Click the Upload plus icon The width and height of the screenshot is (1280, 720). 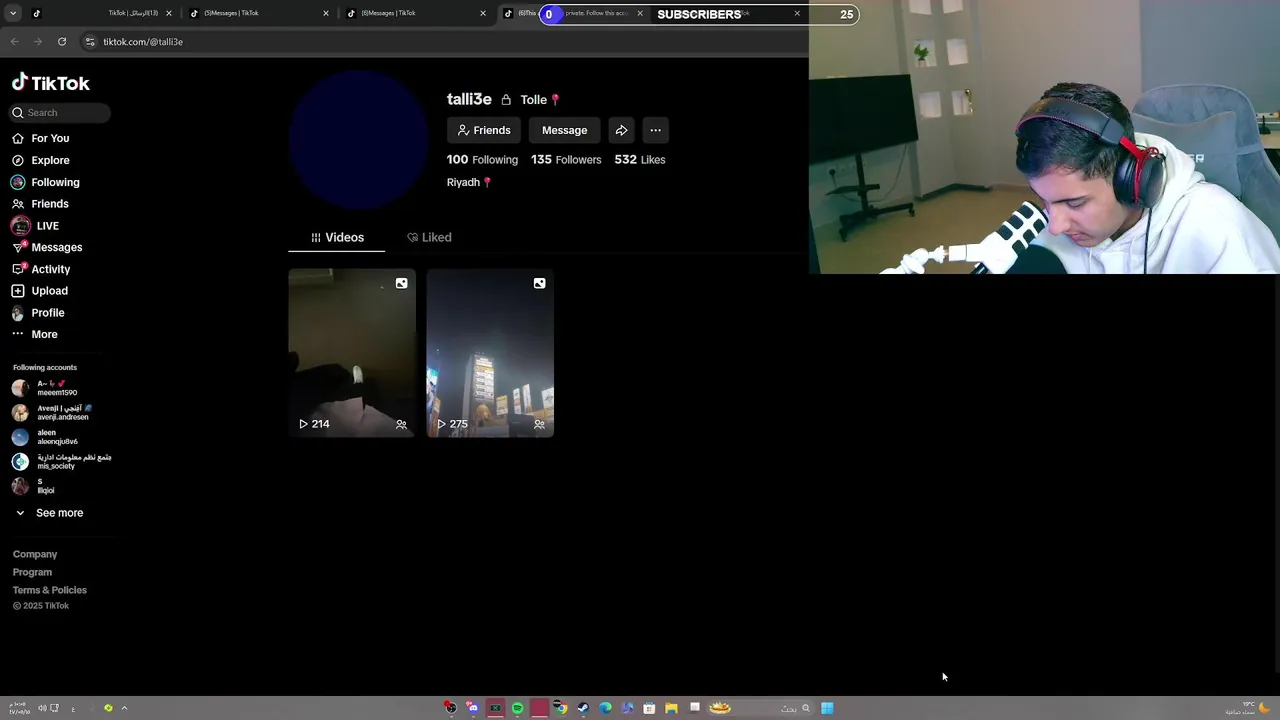pos(18,291)
